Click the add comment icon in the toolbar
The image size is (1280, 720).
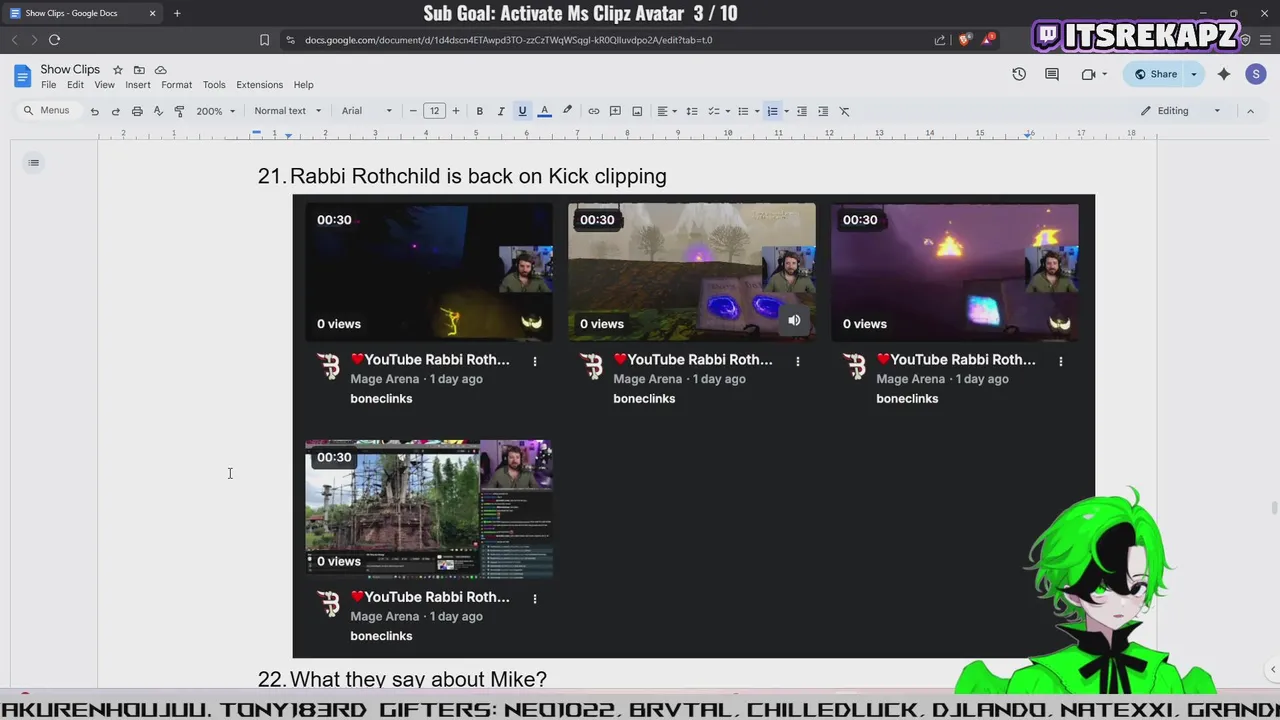[x=615, y=111]
